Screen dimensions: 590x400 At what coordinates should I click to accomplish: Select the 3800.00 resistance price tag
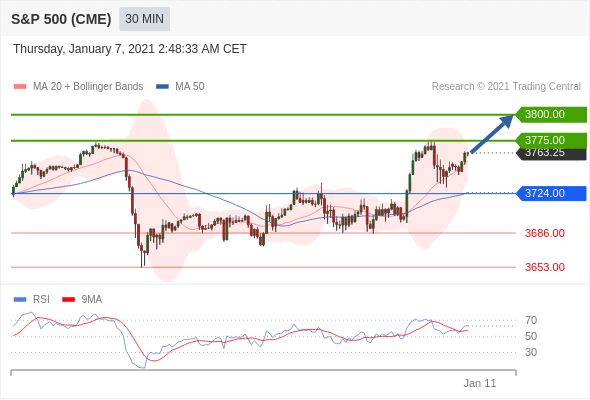(550, 114)
